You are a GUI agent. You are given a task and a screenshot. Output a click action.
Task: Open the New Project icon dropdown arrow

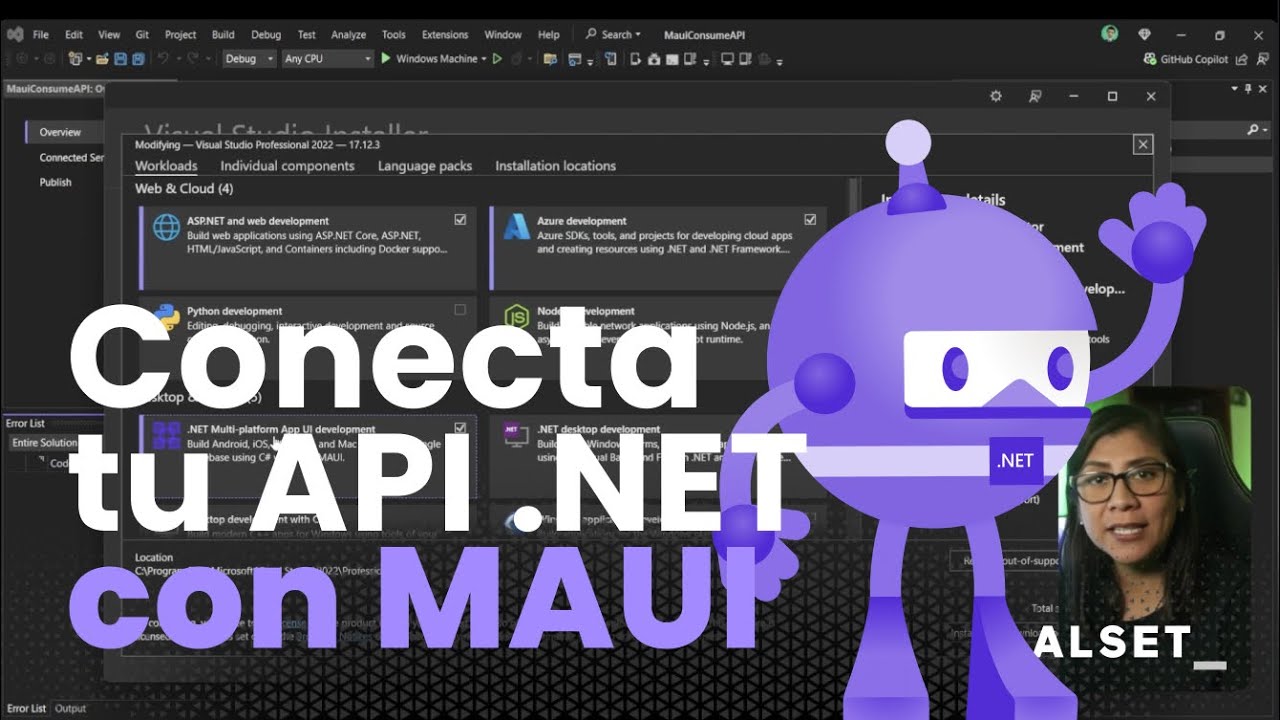(x=87, y=59)
